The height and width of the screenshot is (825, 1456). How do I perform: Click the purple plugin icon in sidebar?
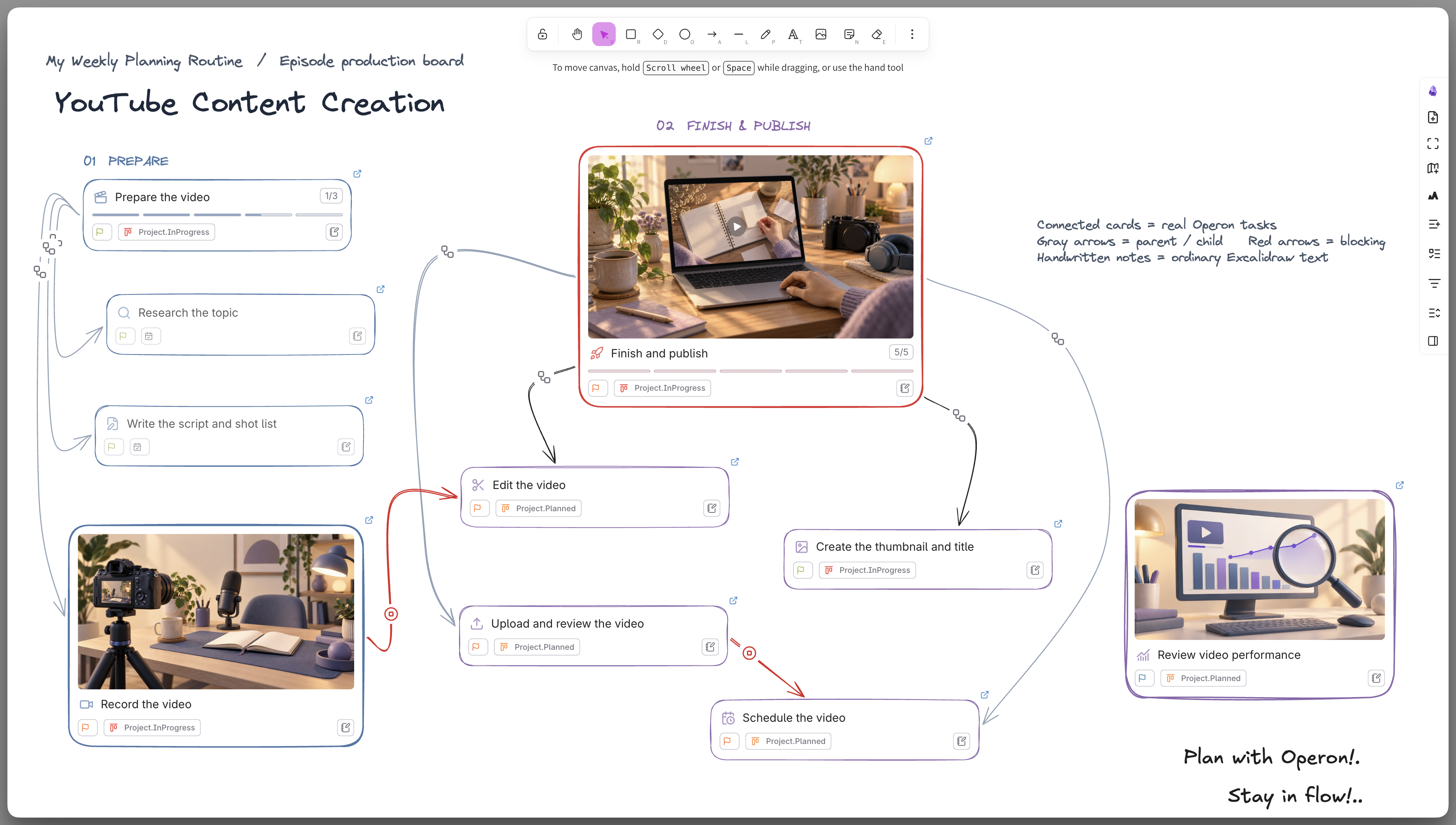tap(1433, 91)
